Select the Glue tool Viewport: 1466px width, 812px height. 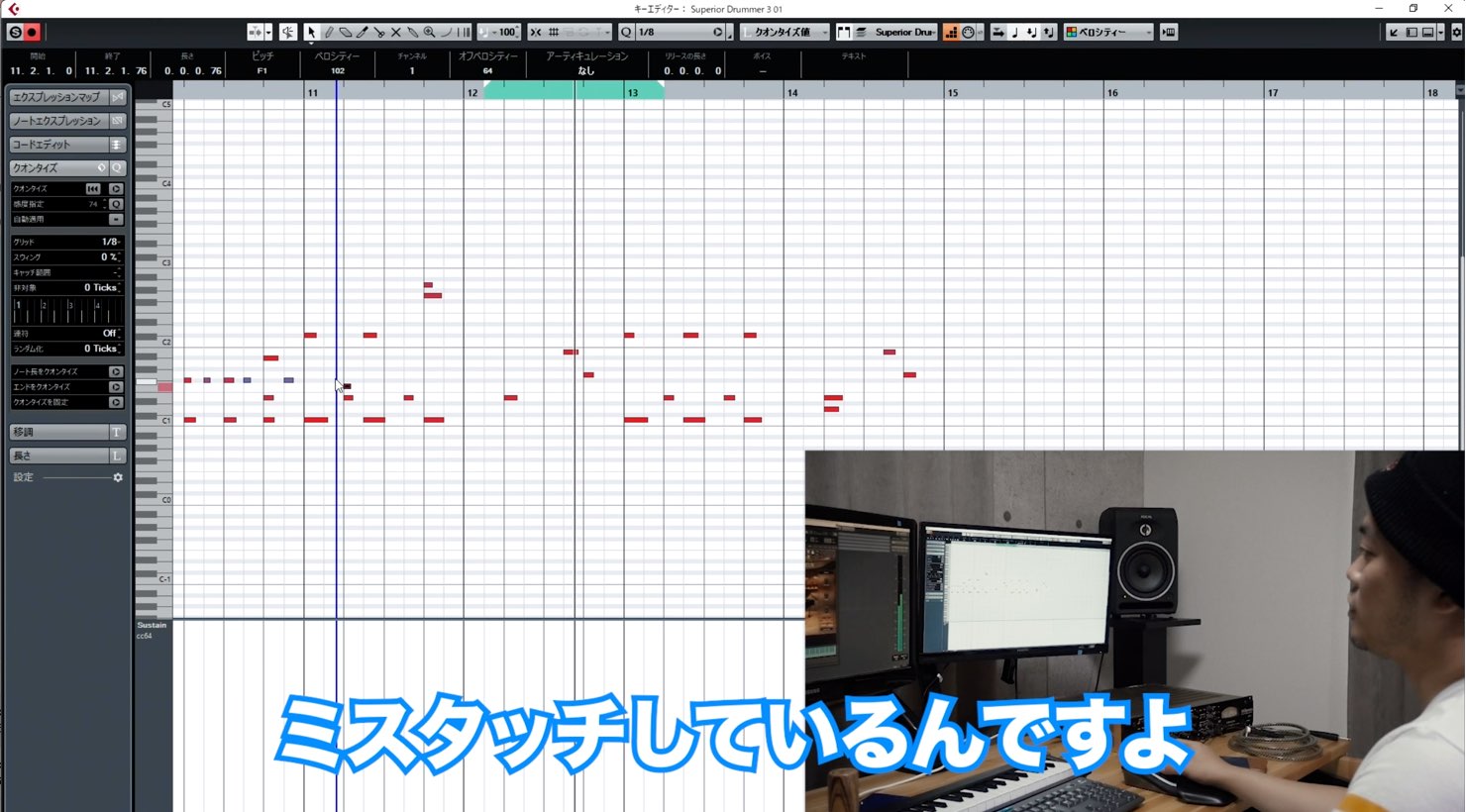tap(413, 32)
